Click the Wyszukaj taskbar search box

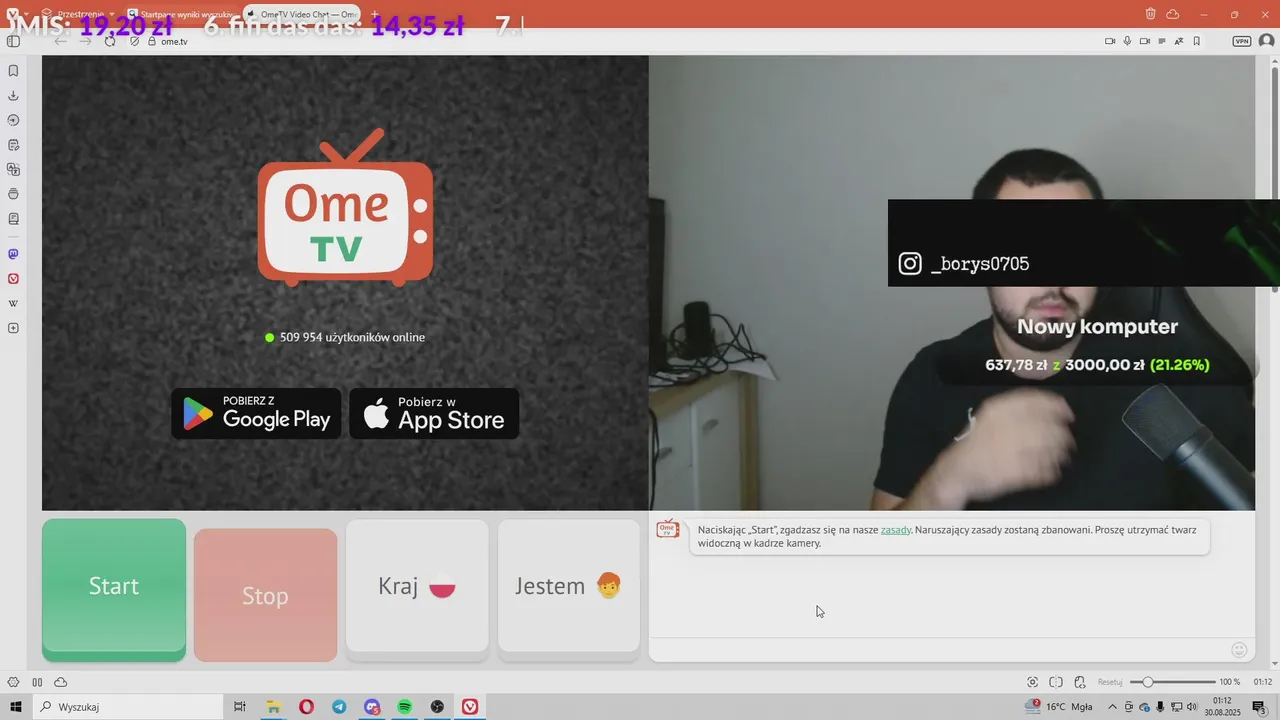pyautogui.click(x=128, y=707)
